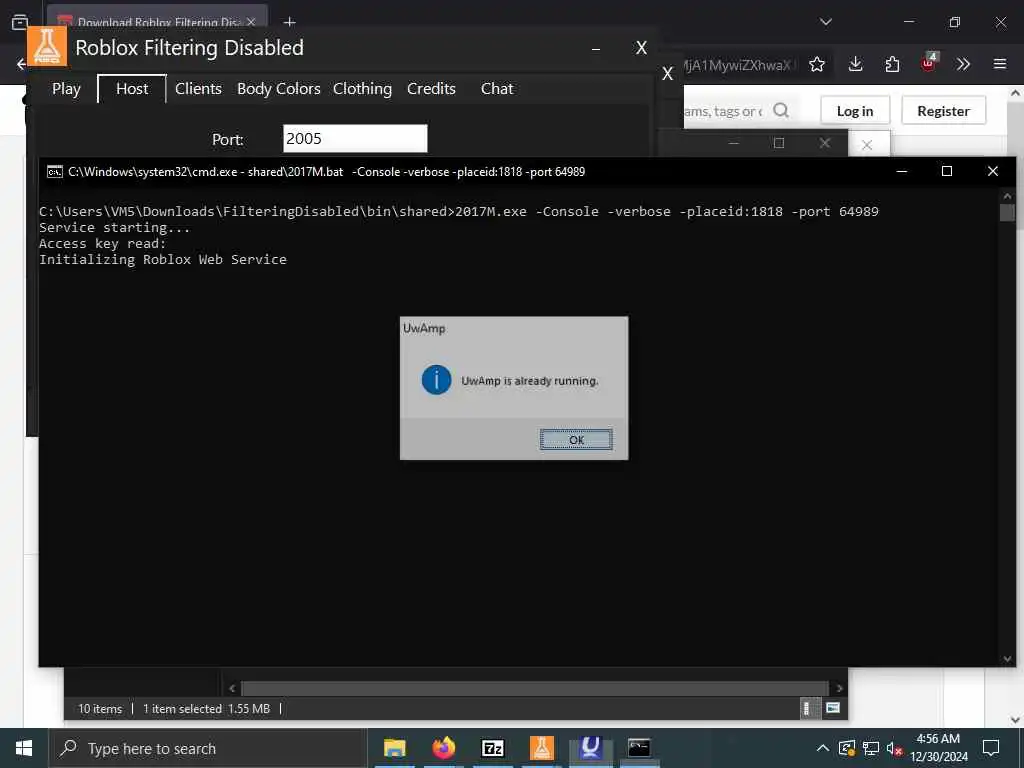The image size is (1024, 768).
Task: Click the muted volume tray icon
Action: click(x=895, y=748)
